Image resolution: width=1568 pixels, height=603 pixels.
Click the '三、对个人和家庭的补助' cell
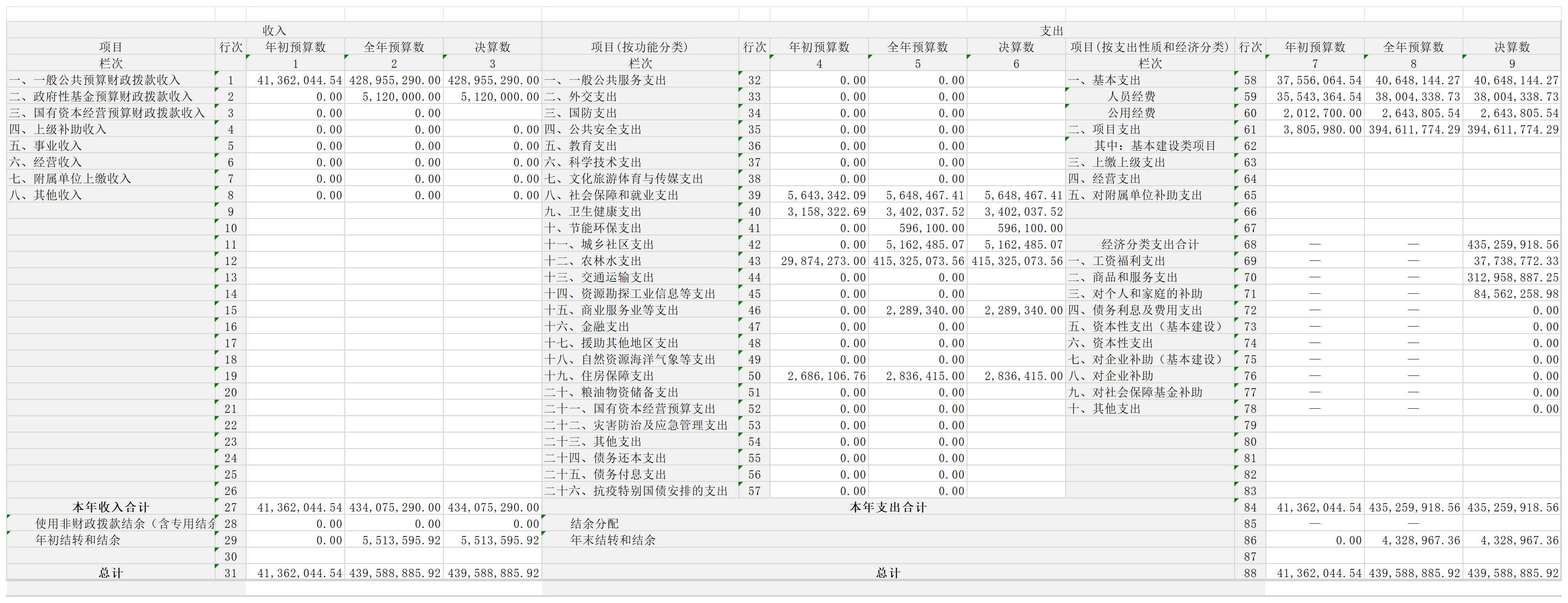click(x=1150, y=294)
